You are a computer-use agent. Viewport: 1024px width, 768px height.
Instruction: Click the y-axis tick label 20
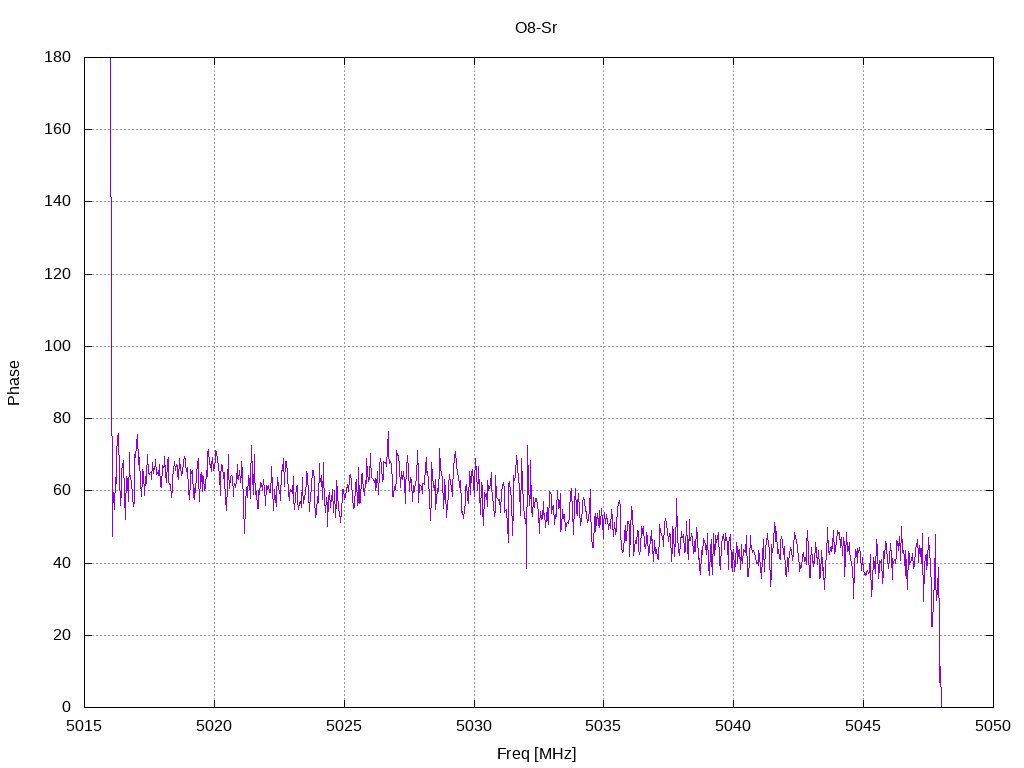point(61,635)
